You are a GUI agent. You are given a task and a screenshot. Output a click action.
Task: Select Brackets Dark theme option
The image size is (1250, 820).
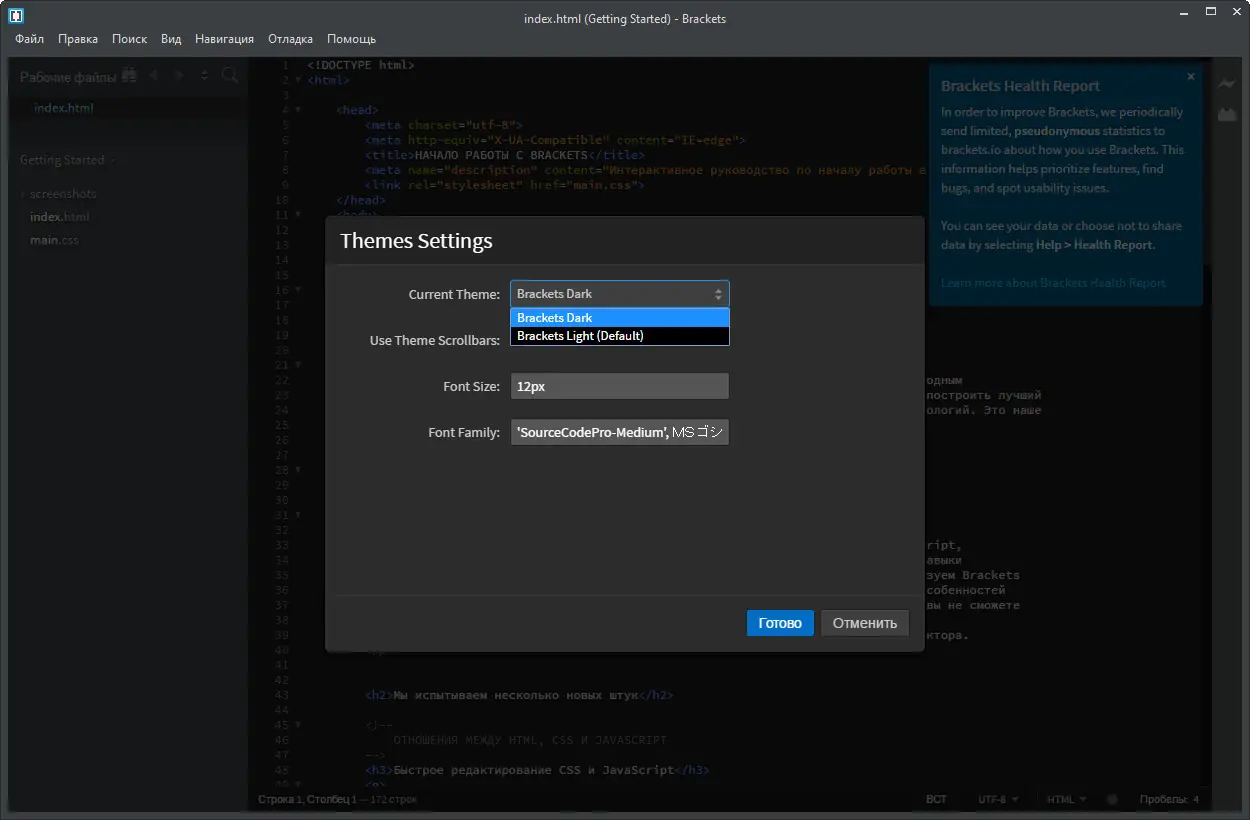[620, 318]
